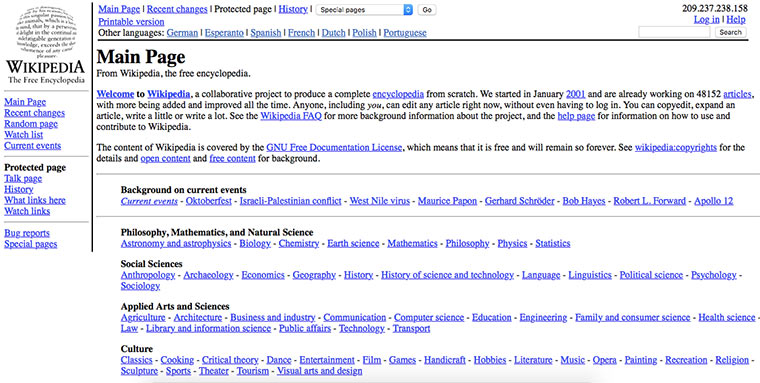Open the Wikipedia FAQ link

[x=291, y=116]
